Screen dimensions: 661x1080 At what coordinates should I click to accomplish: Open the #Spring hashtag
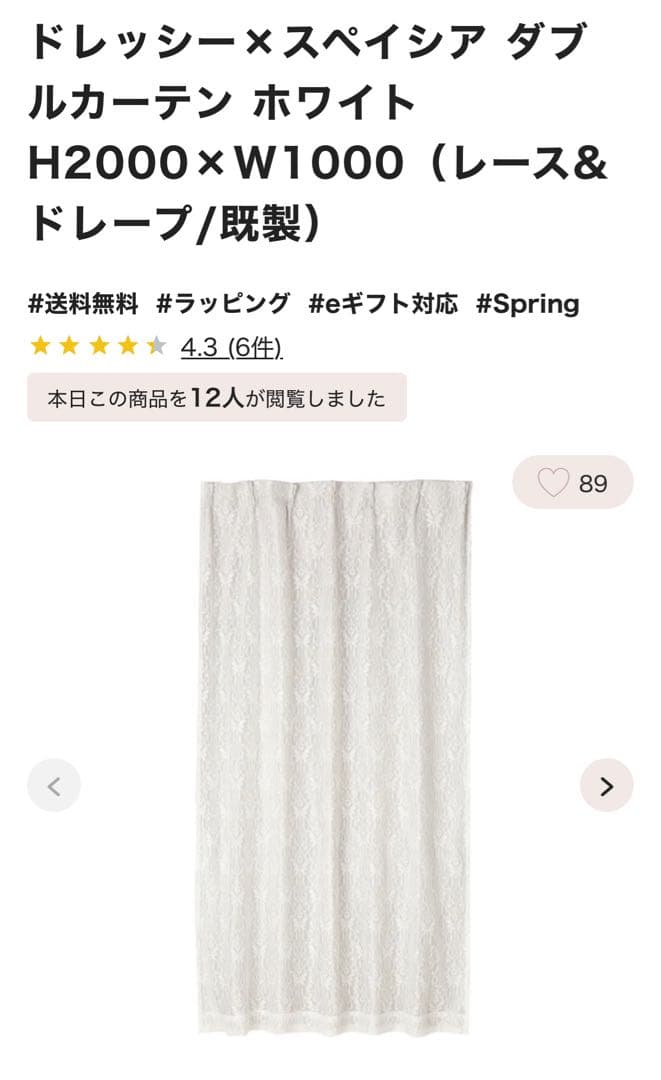(x=528, y=304)
